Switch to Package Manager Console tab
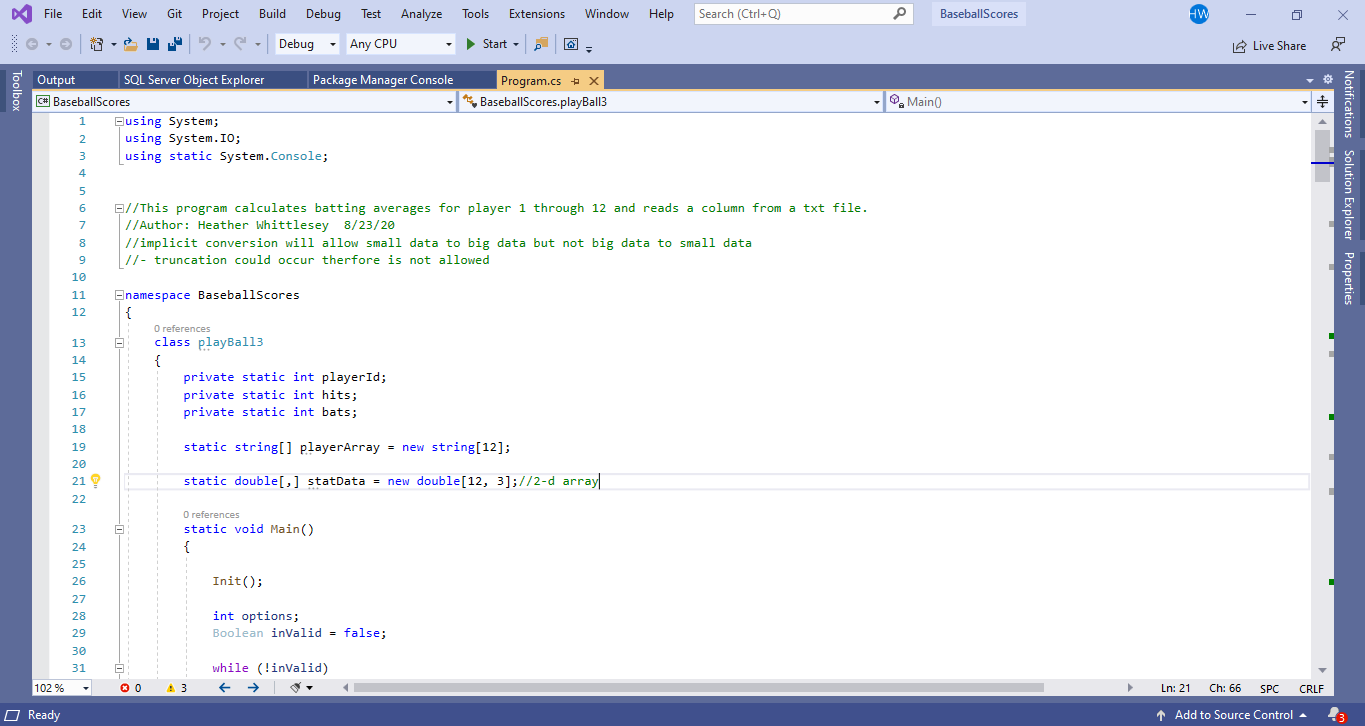 click(383, 80)
